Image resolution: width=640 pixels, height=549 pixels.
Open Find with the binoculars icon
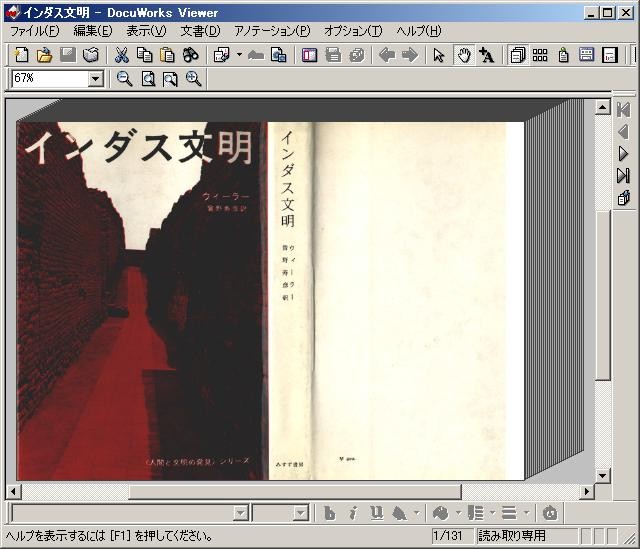[190, 55]
